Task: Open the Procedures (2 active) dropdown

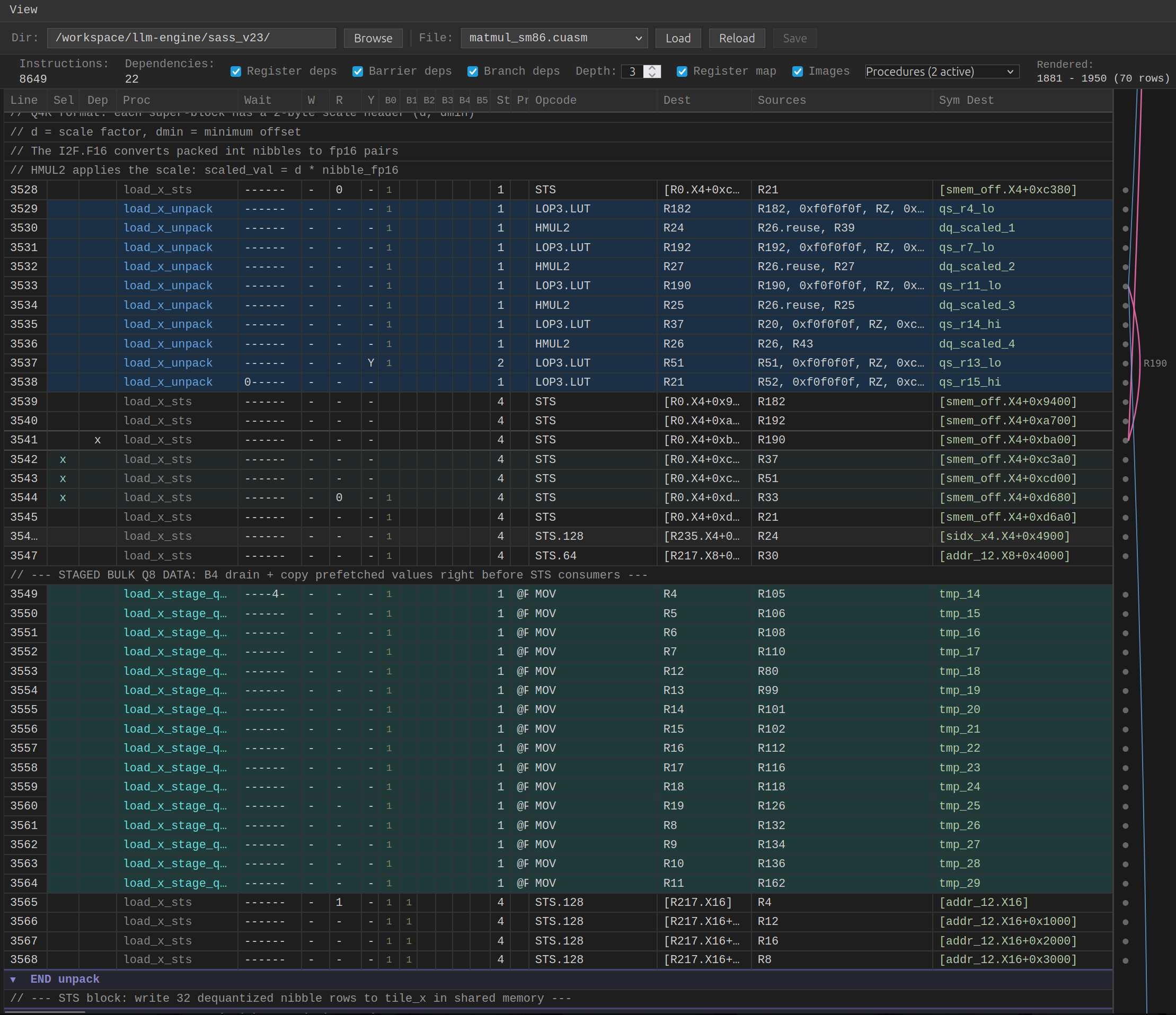Action: 941,72
